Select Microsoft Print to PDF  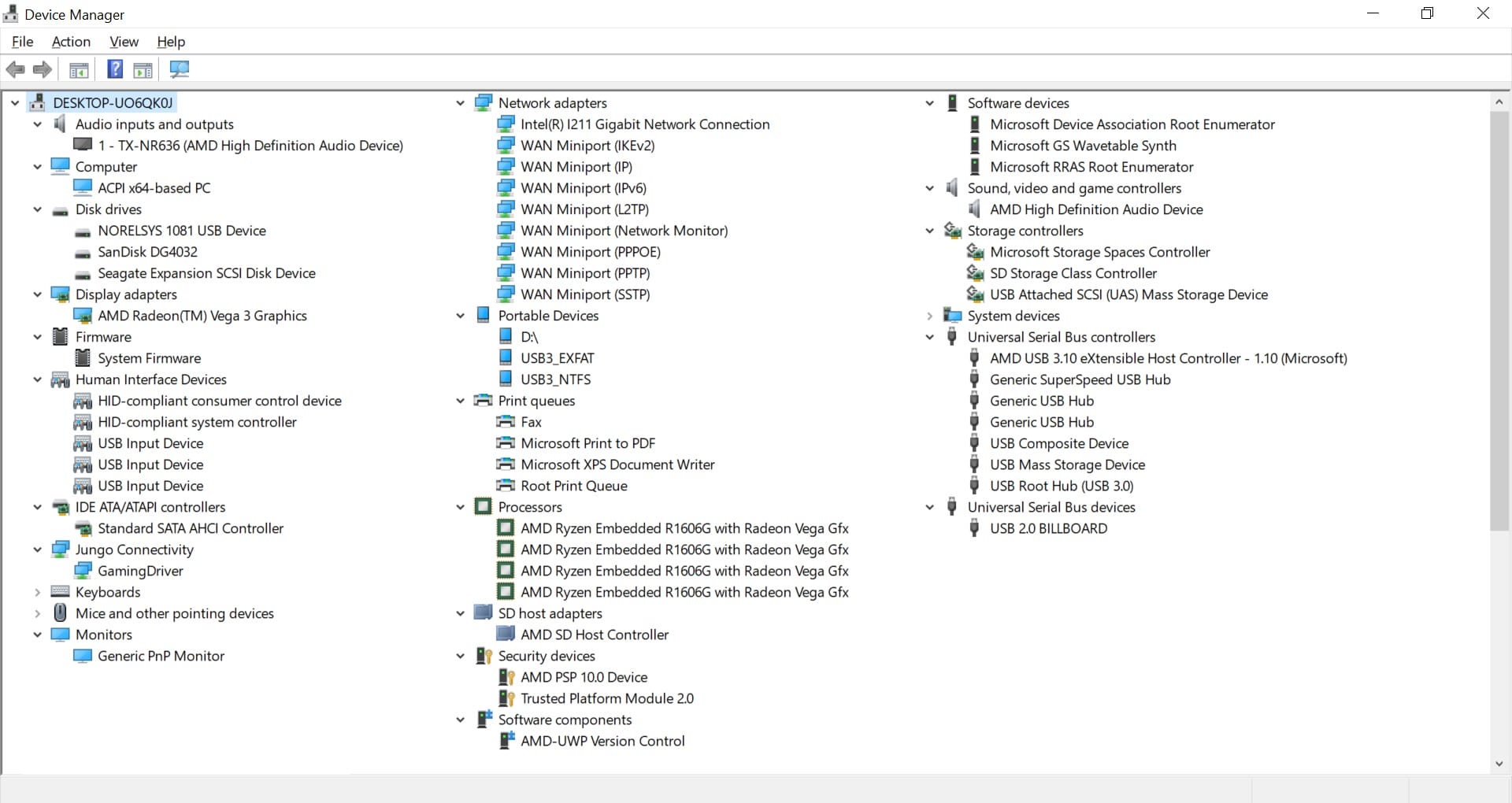[587, 442]
